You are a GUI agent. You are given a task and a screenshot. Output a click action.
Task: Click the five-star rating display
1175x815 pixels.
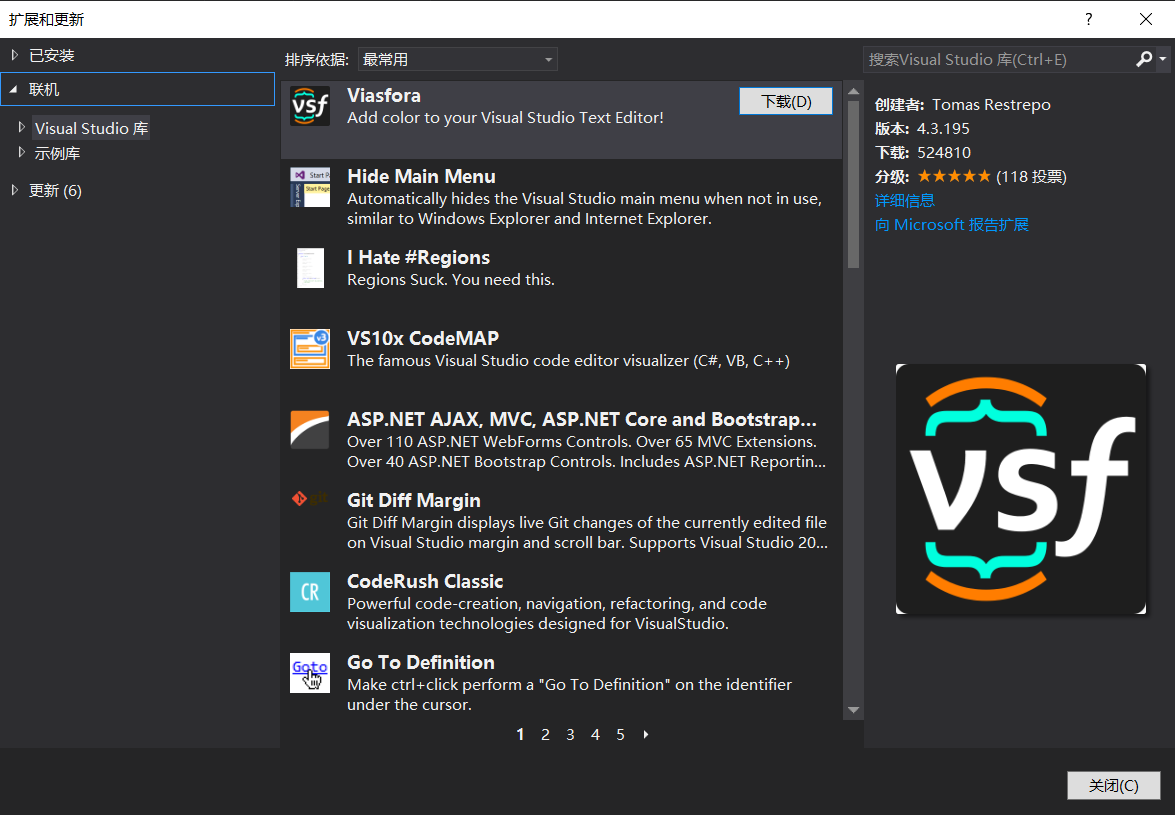[954, 176]
